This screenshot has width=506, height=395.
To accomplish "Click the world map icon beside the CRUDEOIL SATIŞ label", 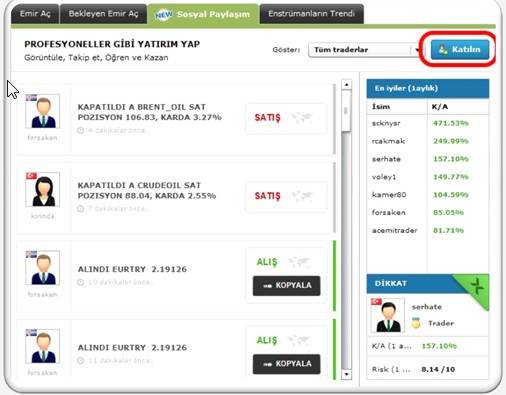I will [302, 196].
